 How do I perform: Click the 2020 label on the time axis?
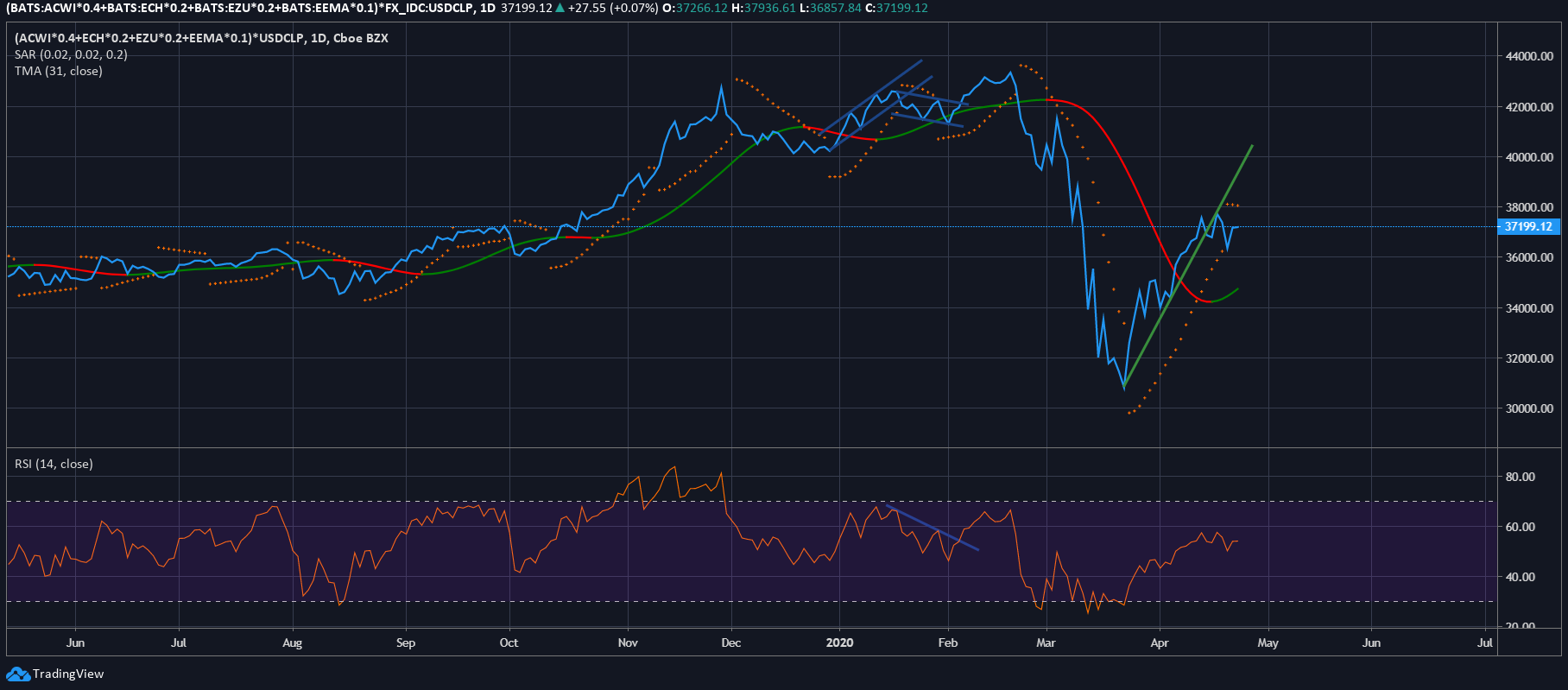coord(839,643)
